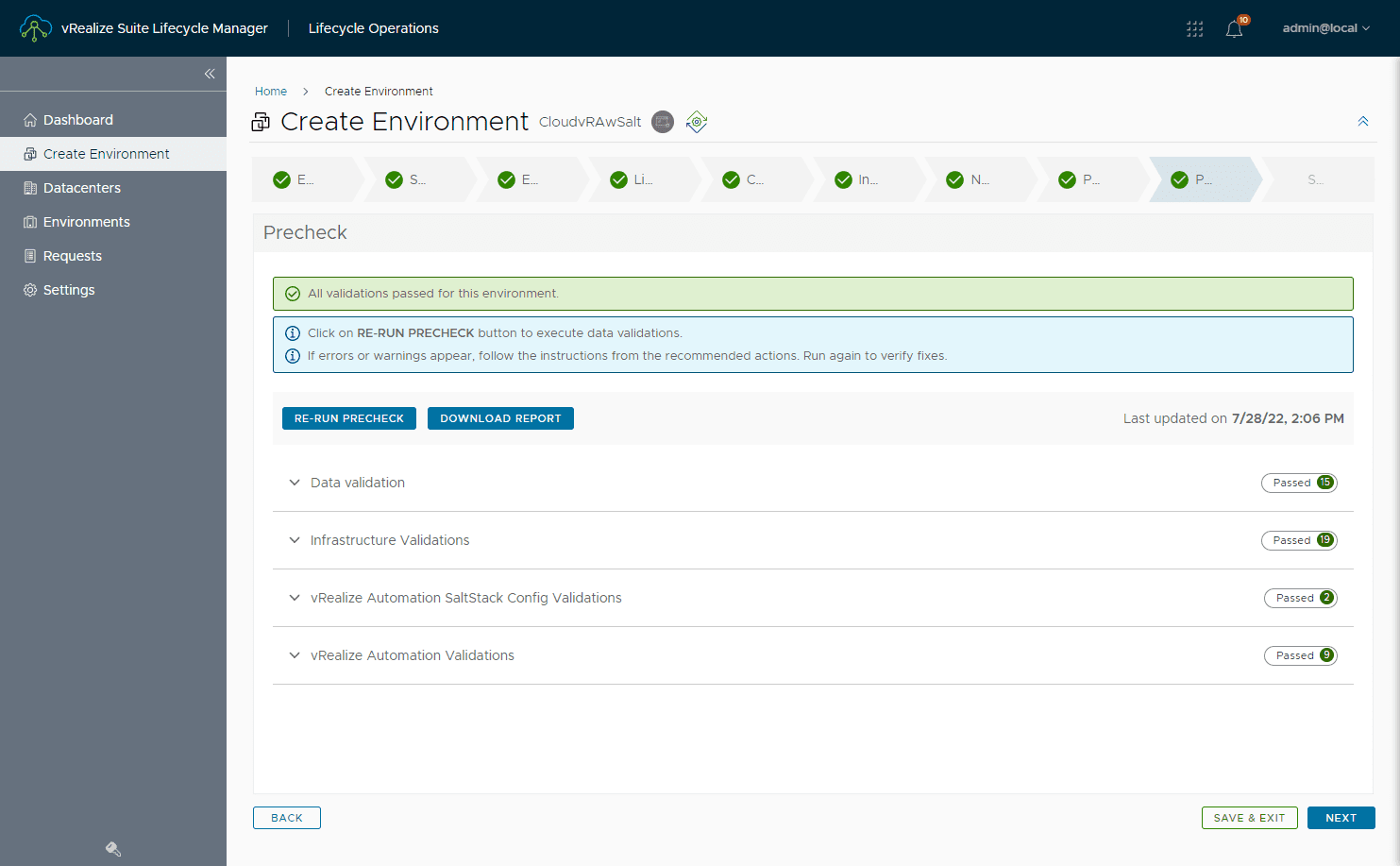Click the Passed 2 badge for SaltStack Config
Image resolution: width=1400 pixels, height=866 pixels.
click(1301, 598)
